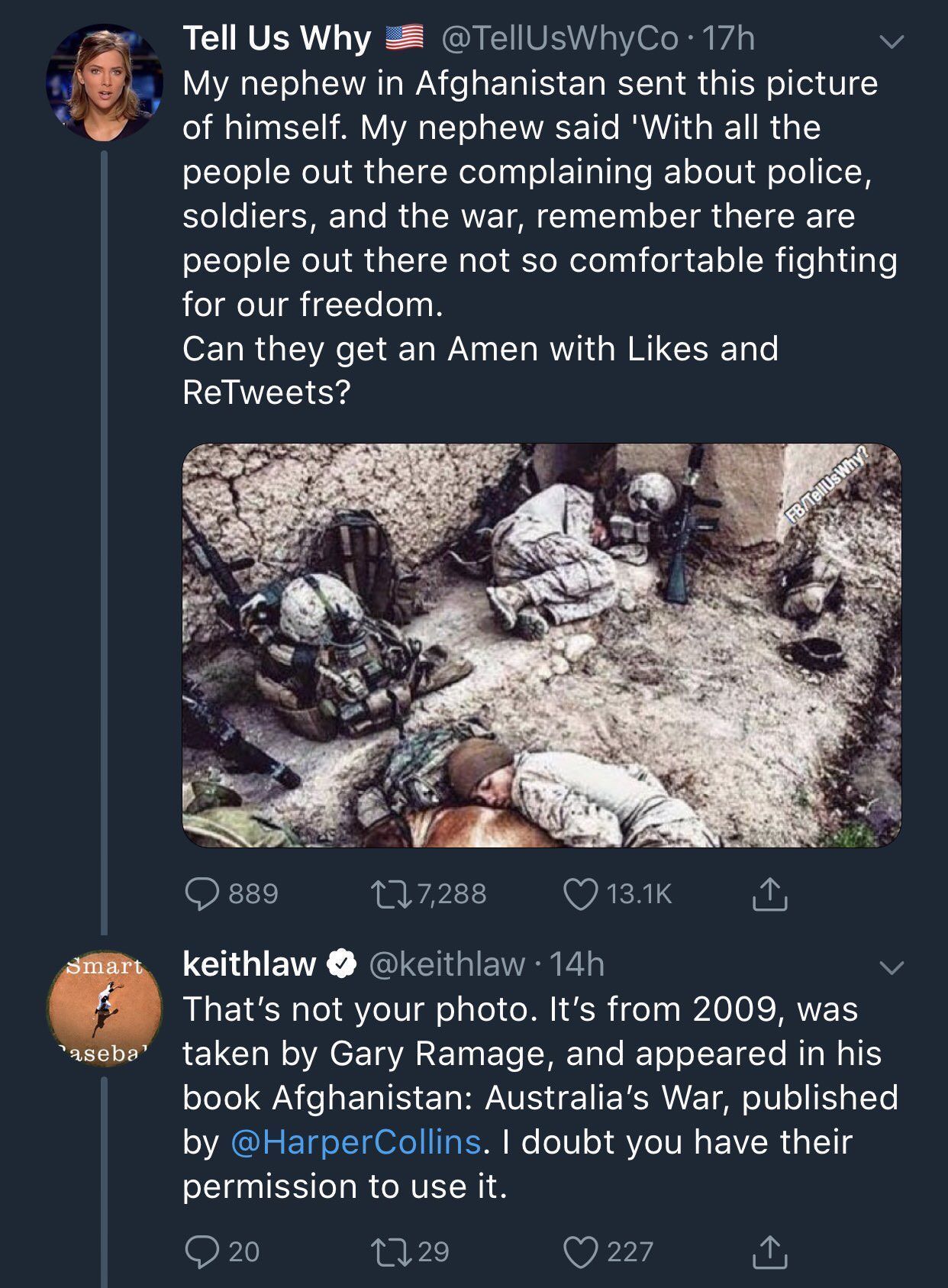Reply to the Tell Us Why tweet
This screenshot has height=1288, width=948.
pyautogui.click(x=202, y=893)
